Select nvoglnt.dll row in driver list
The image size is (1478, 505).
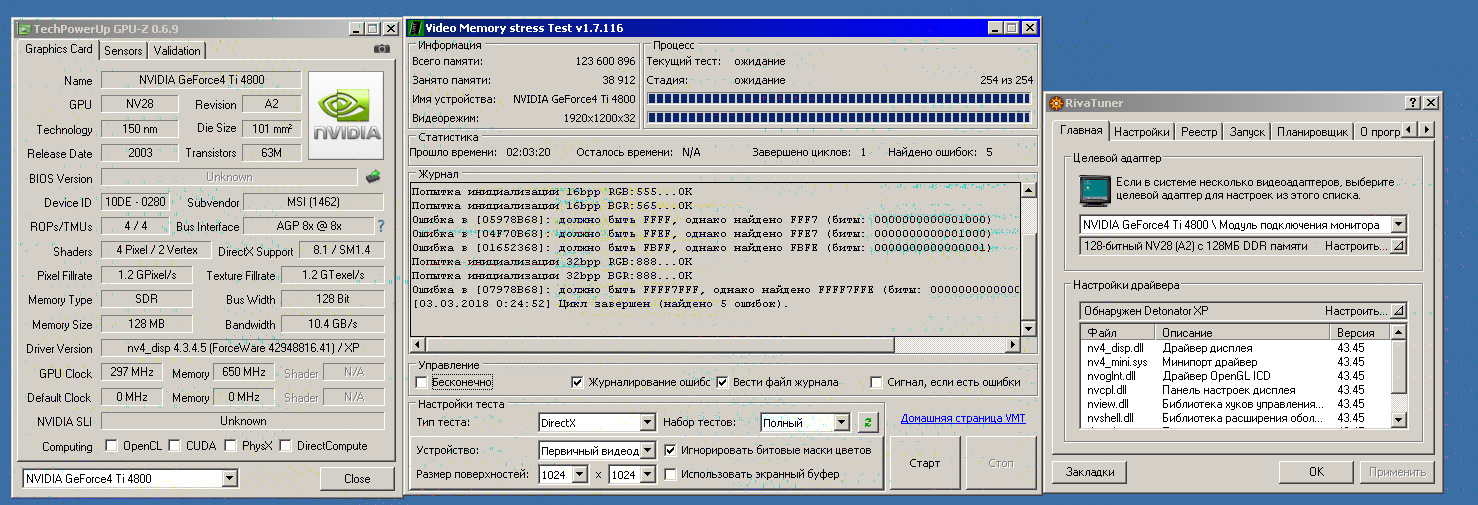point(1236,376)
